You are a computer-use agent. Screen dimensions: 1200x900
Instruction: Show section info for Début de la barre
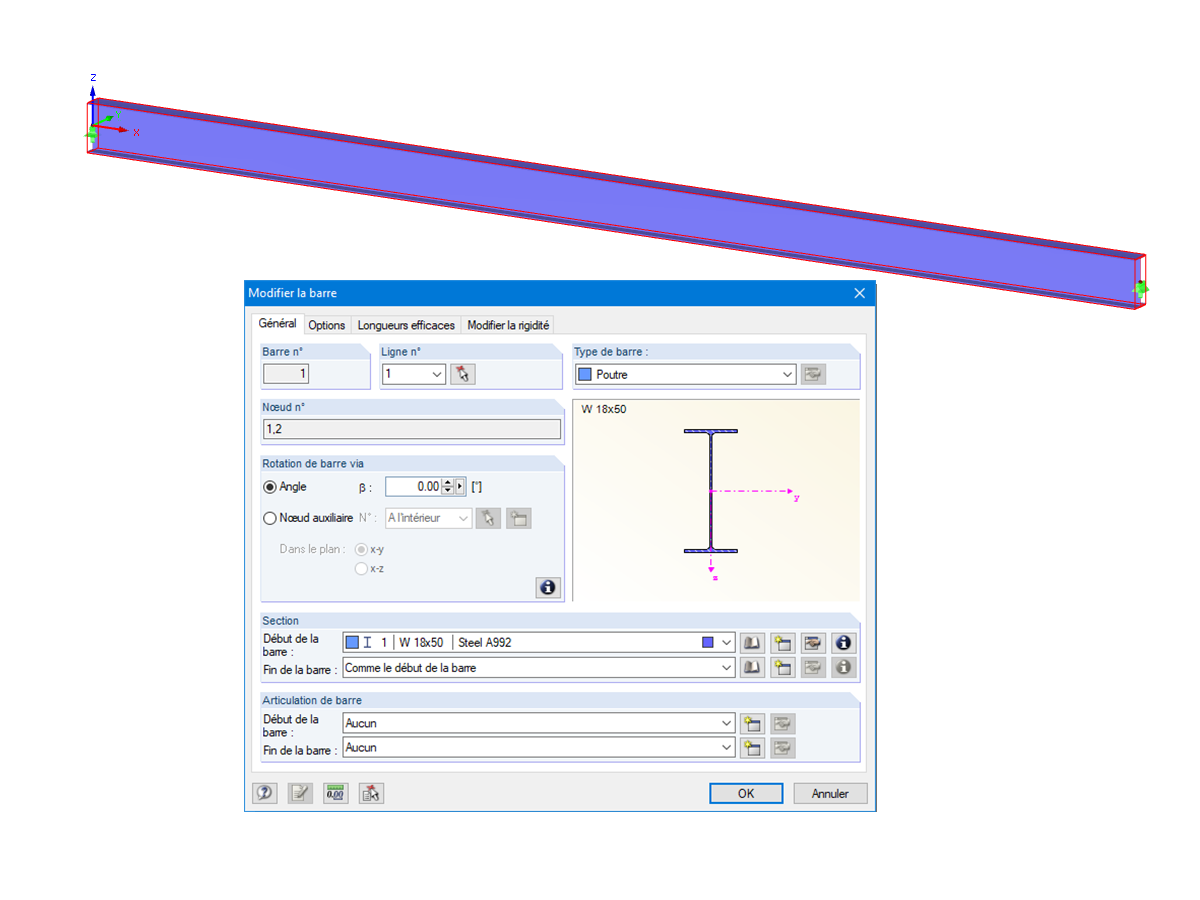844,643
